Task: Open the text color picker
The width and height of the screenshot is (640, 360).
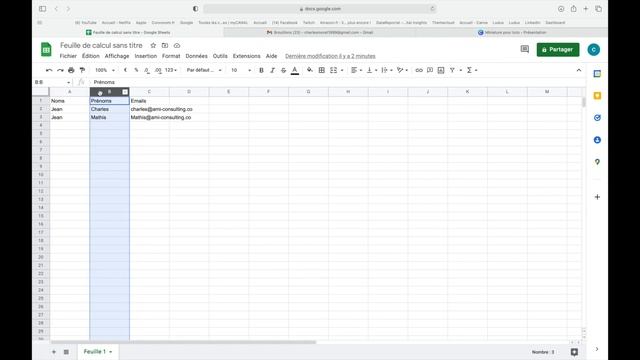Action: (x=295, y=71)
